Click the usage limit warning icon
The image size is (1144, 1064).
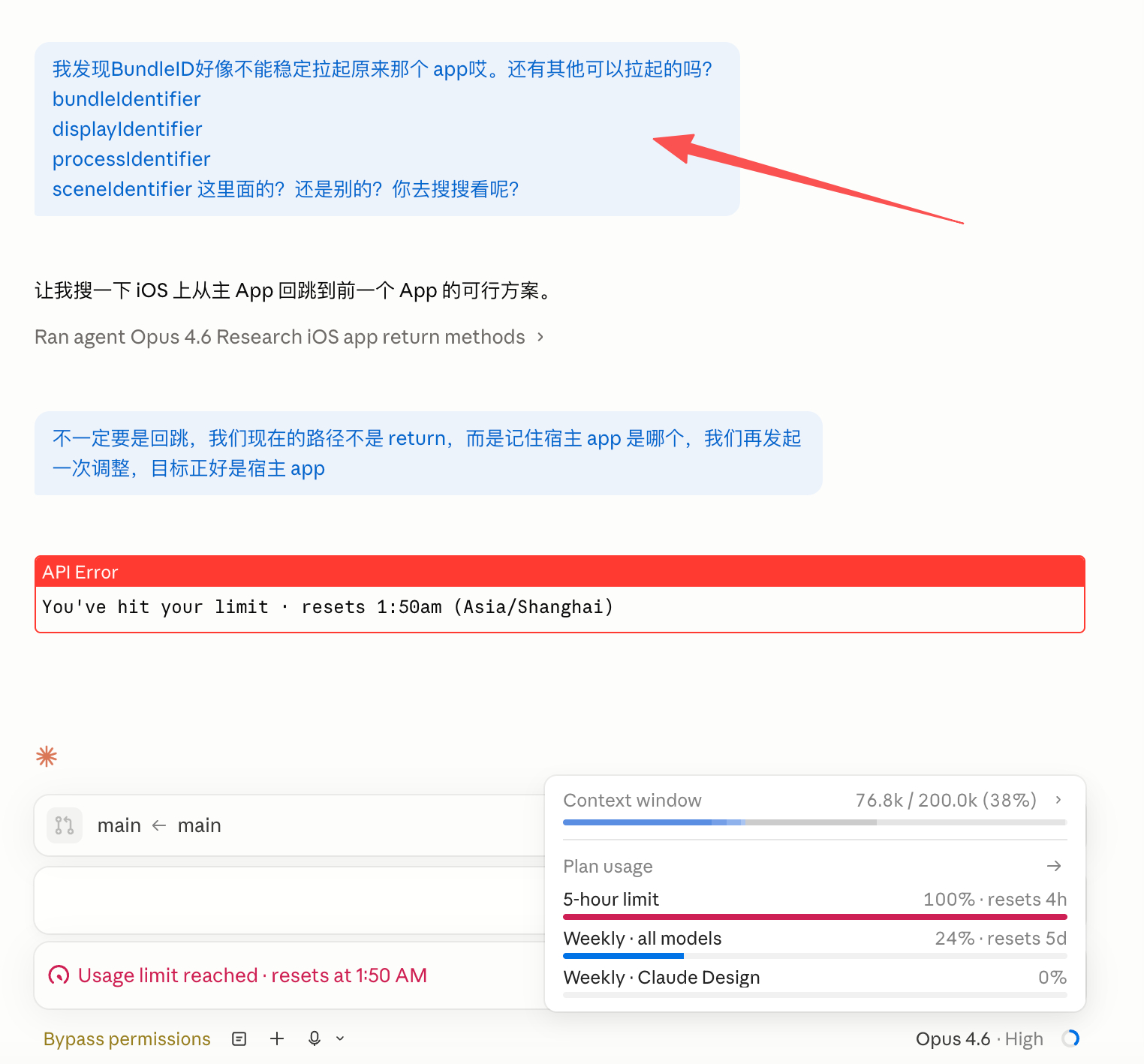(x=59, y=975)
